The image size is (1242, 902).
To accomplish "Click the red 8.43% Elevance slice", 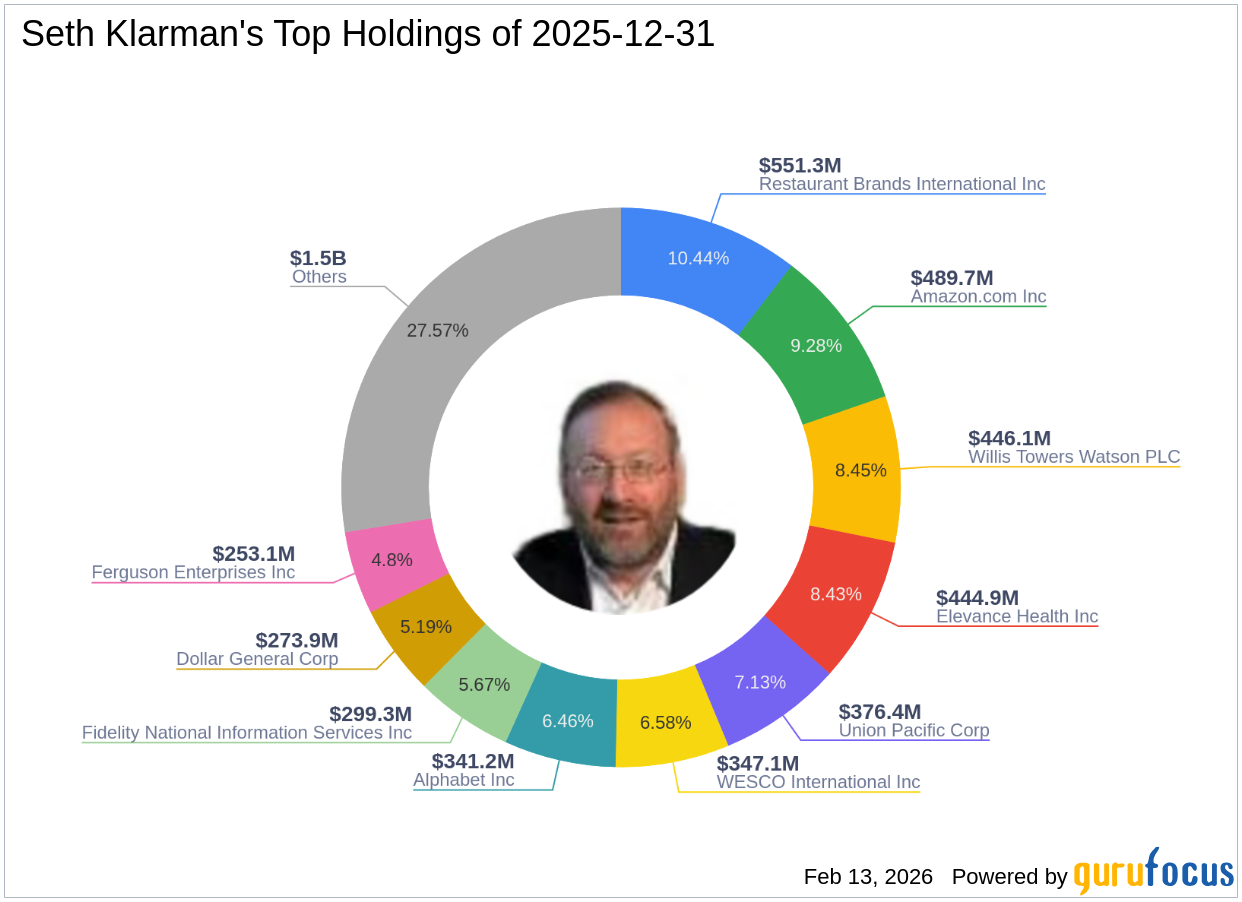I will [x=835, y=594].
